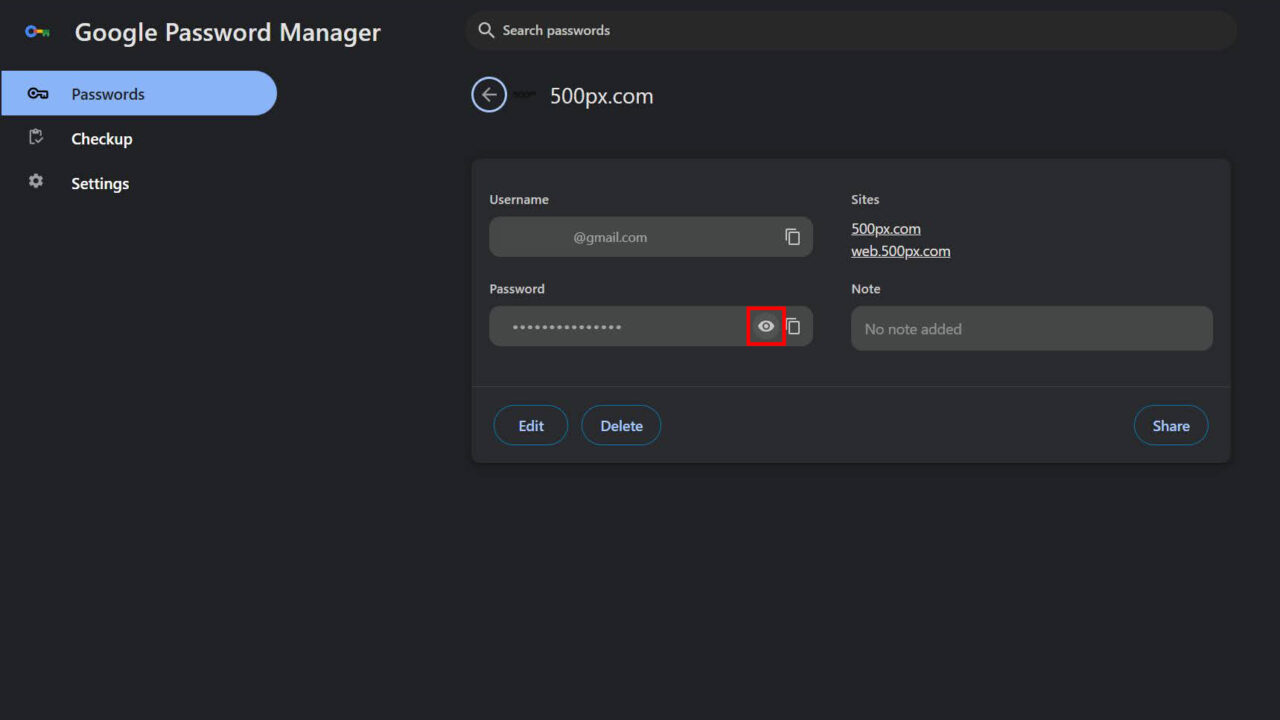The image size is (1280, 720).
Task: Open the Checkup clipboard icon
Action: point(34,138)
